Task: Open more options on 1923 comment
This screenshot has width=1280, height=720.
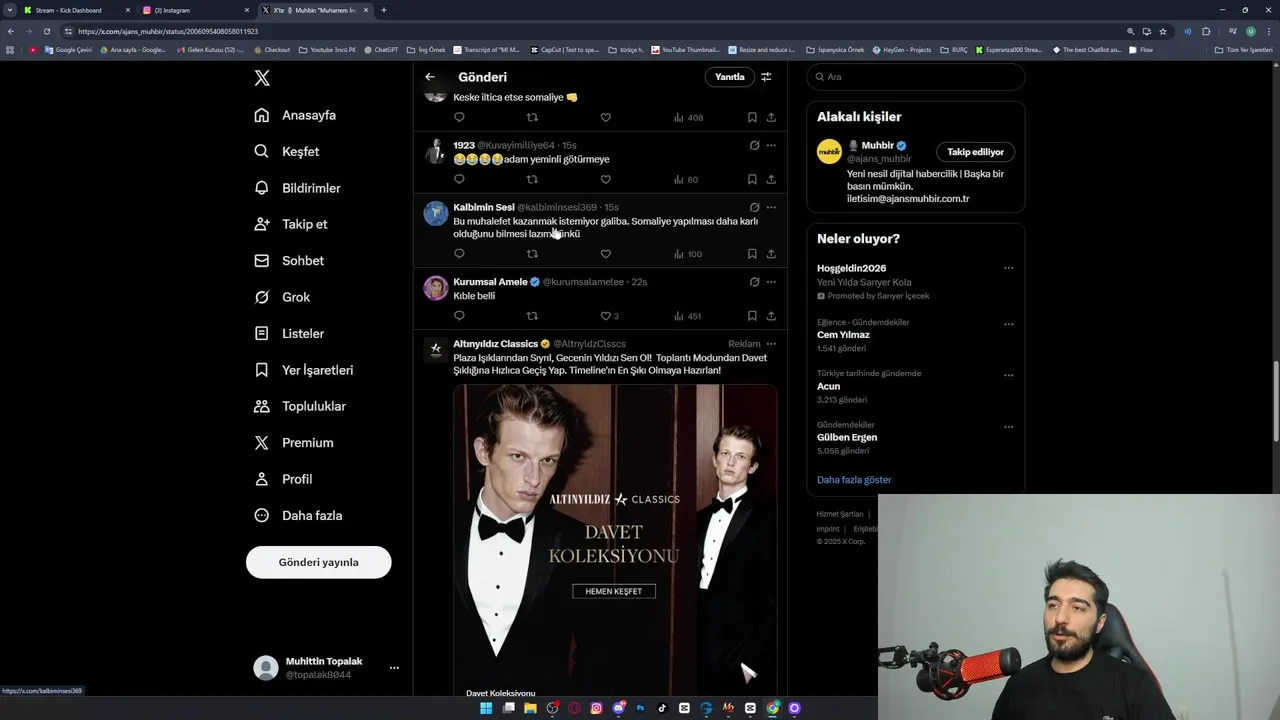Action: click(771, 145)
